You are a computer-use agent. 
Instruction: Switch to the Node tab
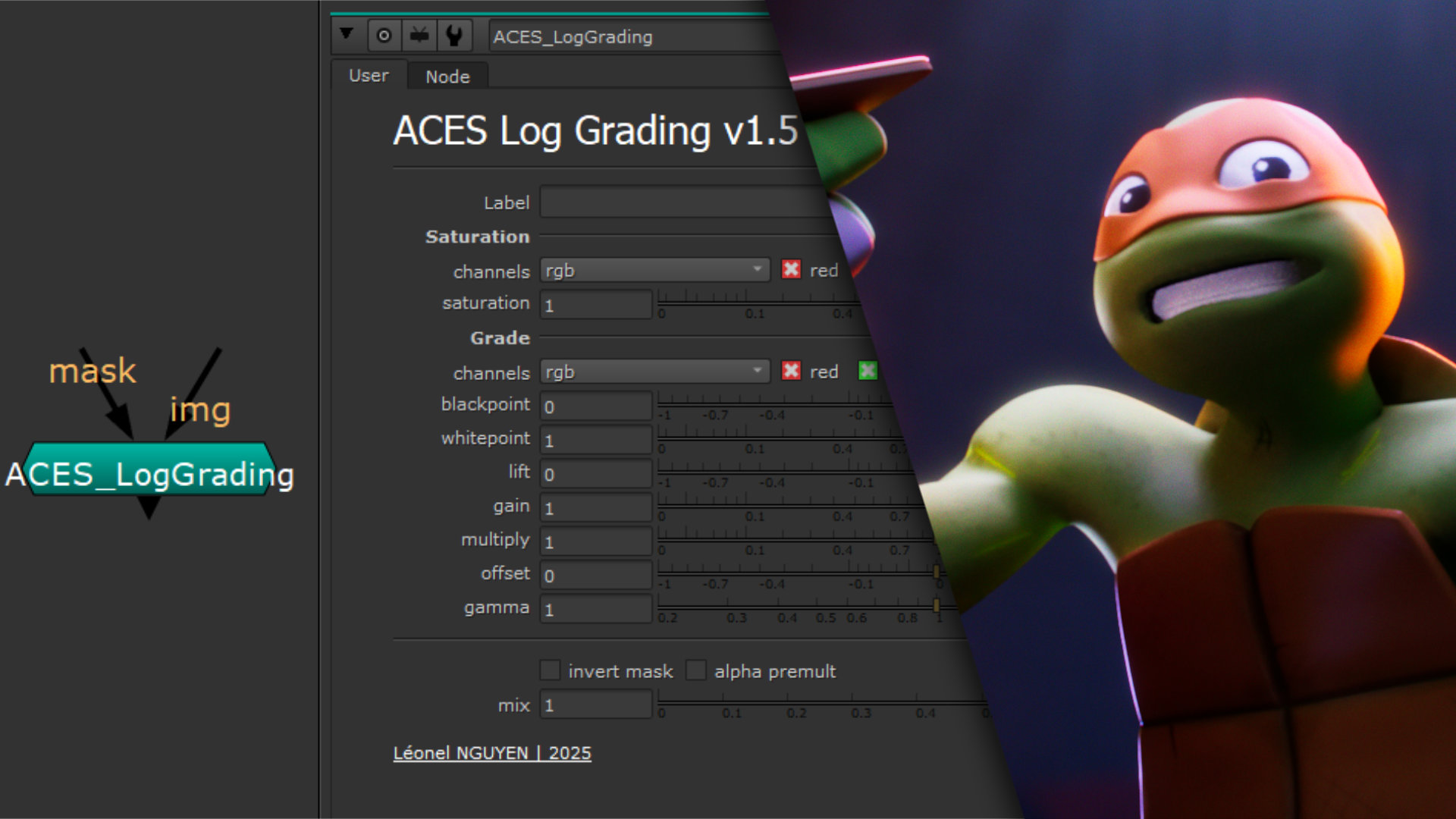pyautogui.click(x=447, y=77)
